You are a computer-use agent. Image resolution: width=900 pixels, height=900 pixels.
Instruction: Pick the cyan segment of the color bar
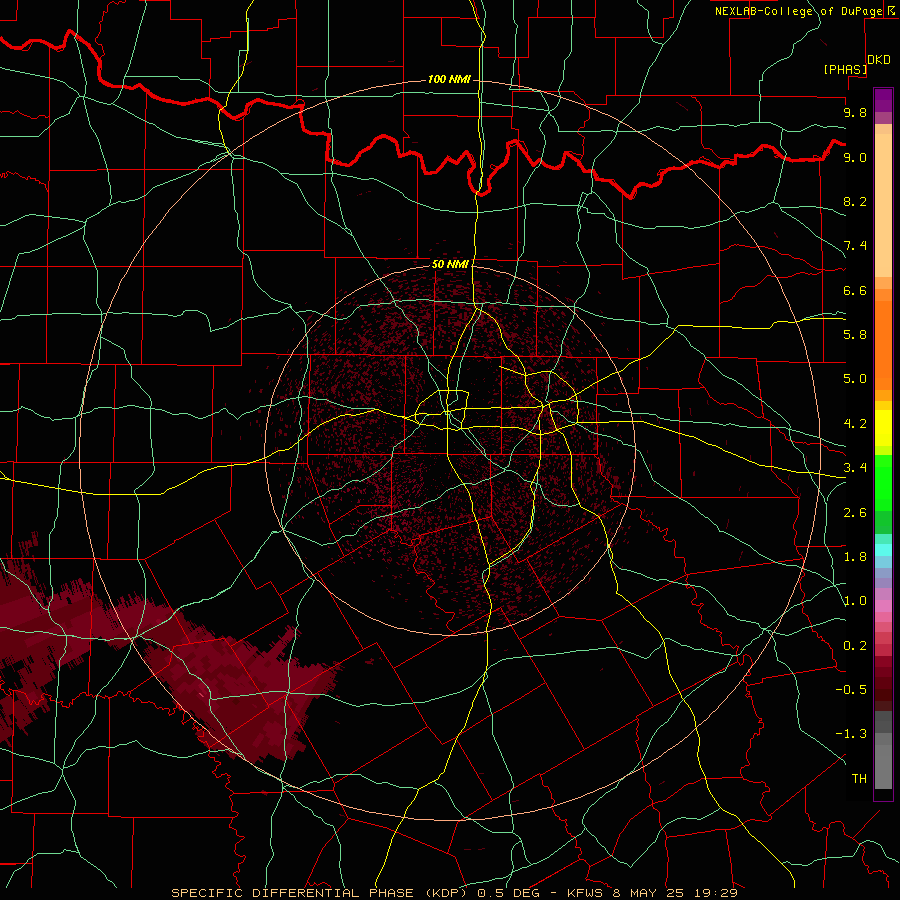pos(883,550)
